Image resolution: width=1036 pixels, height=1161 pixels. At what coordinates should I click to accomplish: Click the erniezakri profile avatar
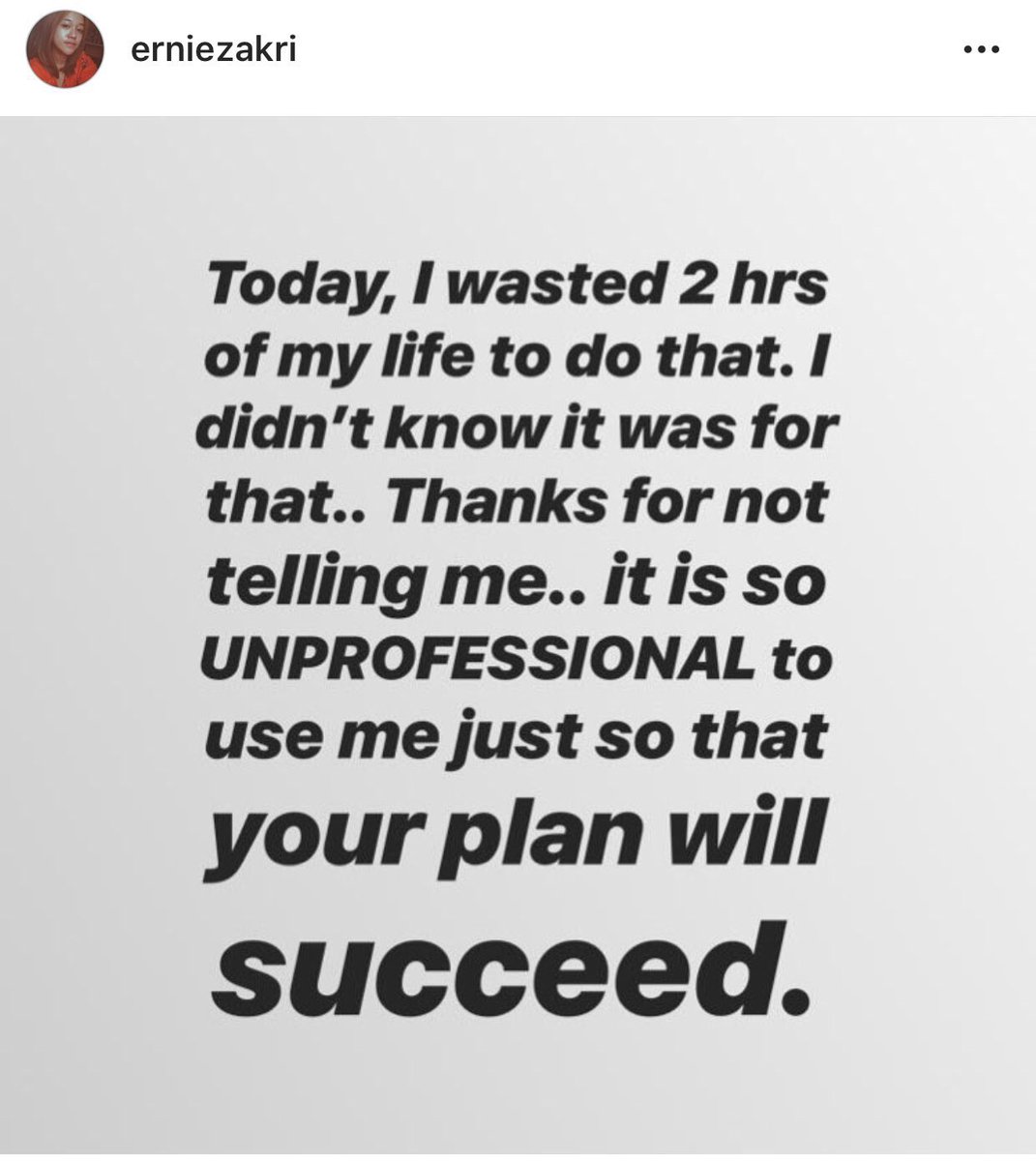(66, 51)
